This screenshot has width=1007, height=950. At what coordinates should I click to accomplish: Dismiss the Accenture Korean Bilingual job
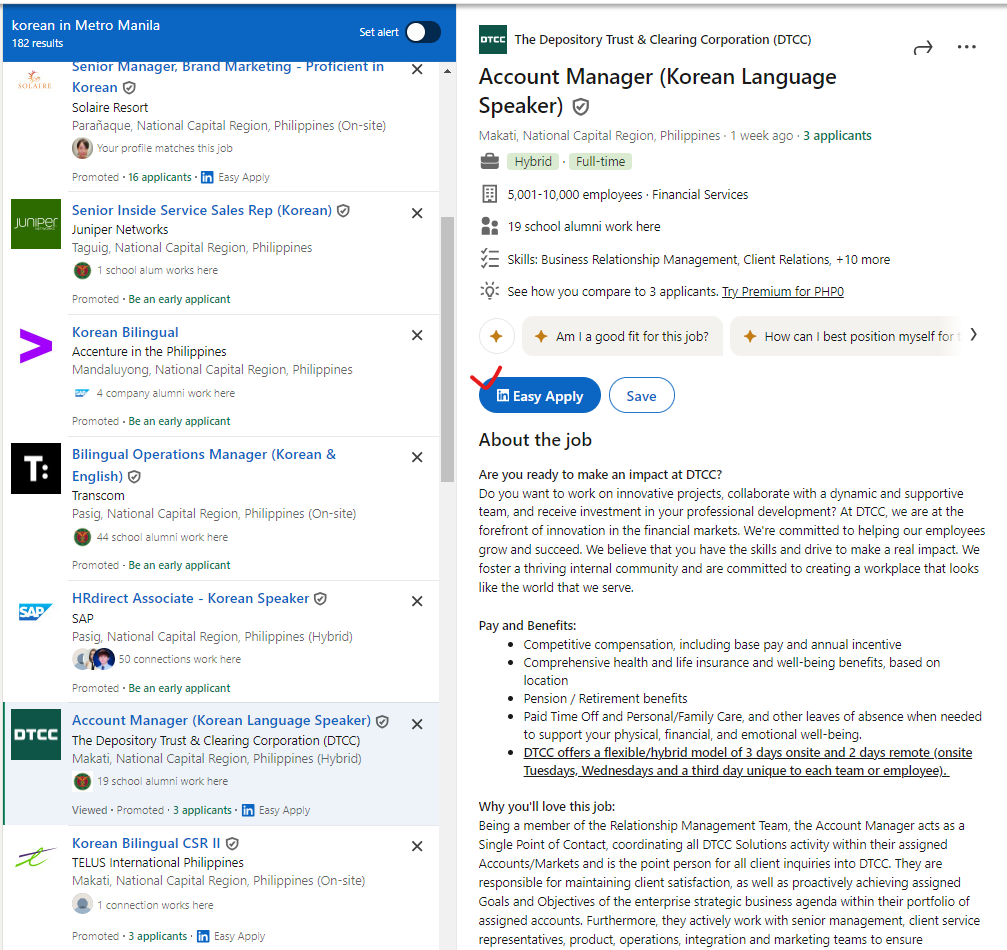(417, 335)
